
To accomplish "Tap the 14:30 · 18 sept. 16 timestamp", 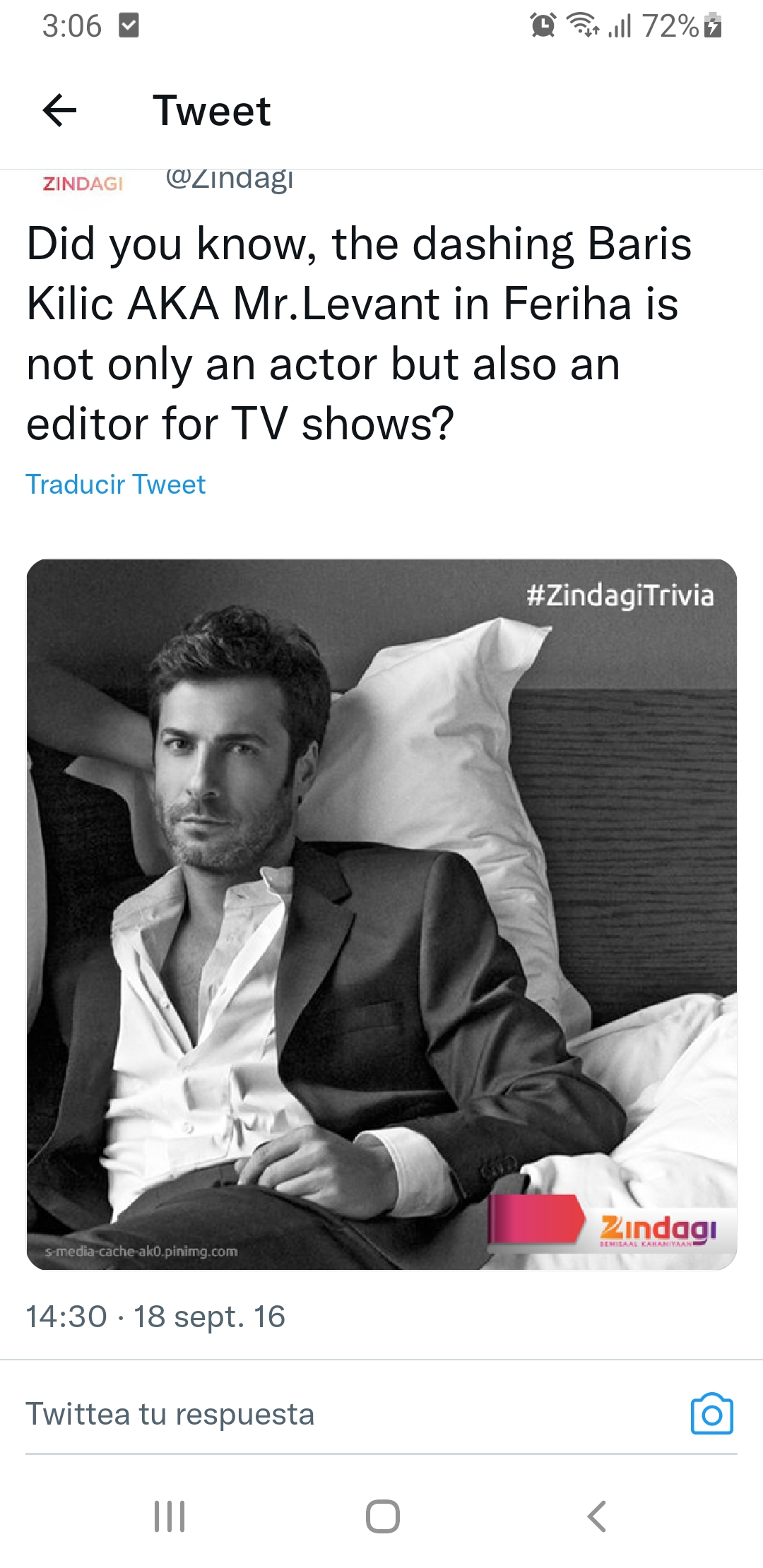I will pyautogui.click(x=155, y=1317).
